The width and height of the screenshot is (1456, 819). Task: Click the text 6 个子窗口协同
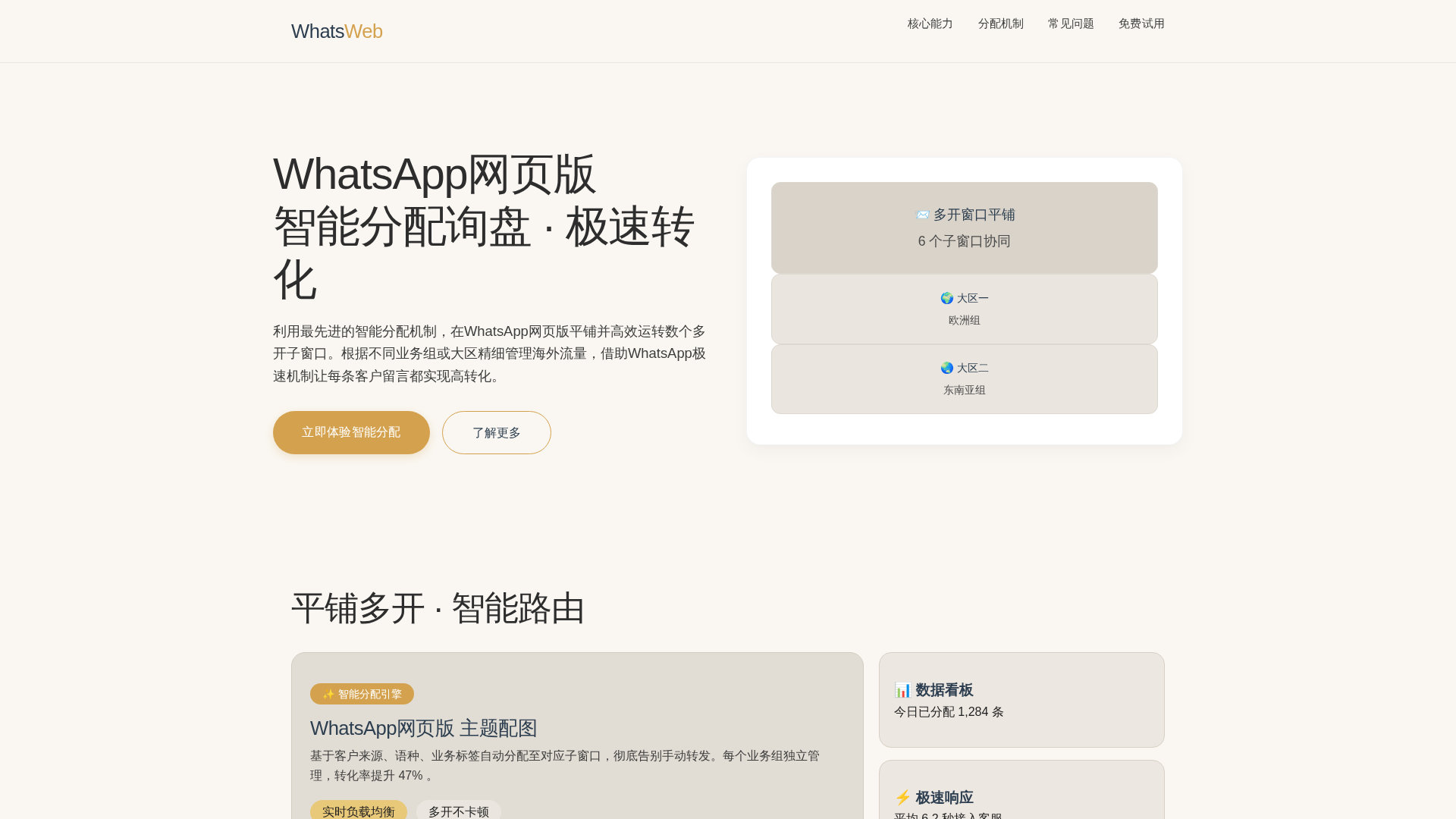(965, 241)
